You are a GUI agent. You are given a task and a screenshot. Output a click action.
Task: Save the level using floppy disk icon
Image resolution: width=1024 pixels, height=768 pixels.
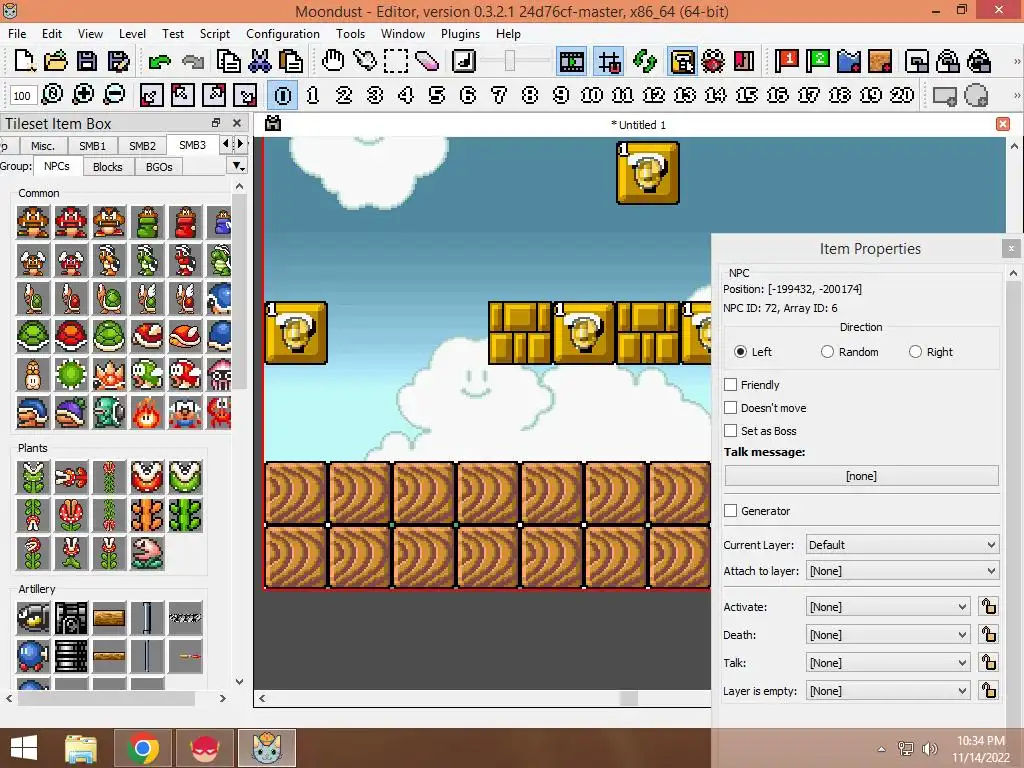pos(87,61)
